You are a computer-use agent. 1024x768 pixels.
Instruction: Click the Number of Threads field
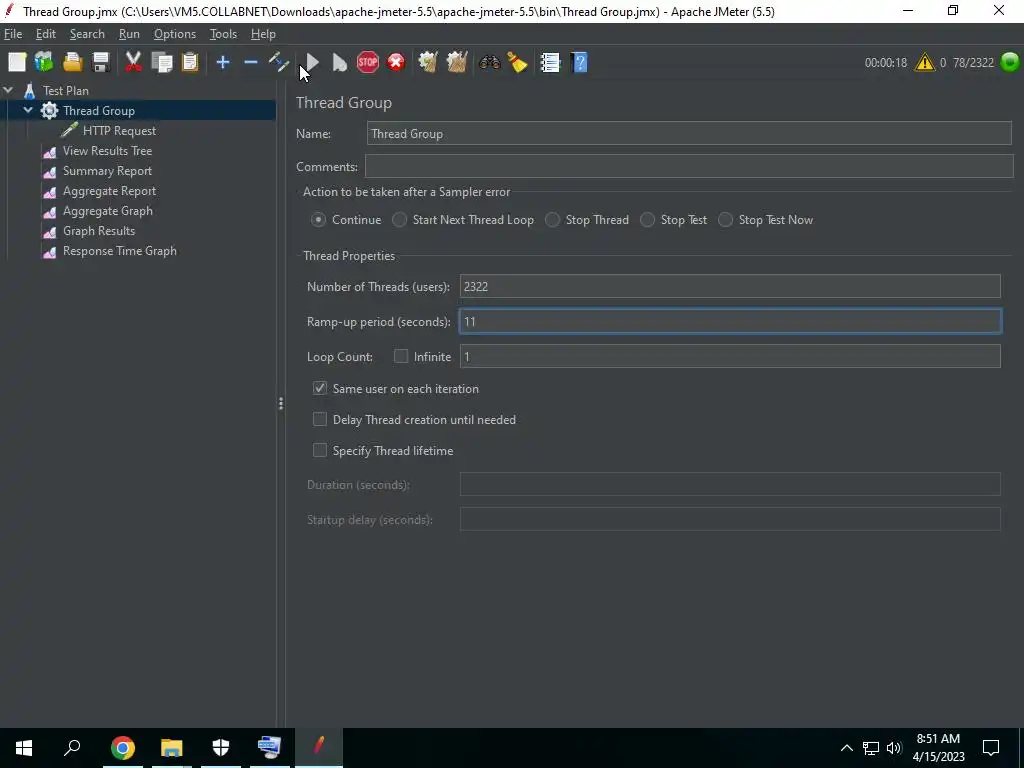click(730, 286)
